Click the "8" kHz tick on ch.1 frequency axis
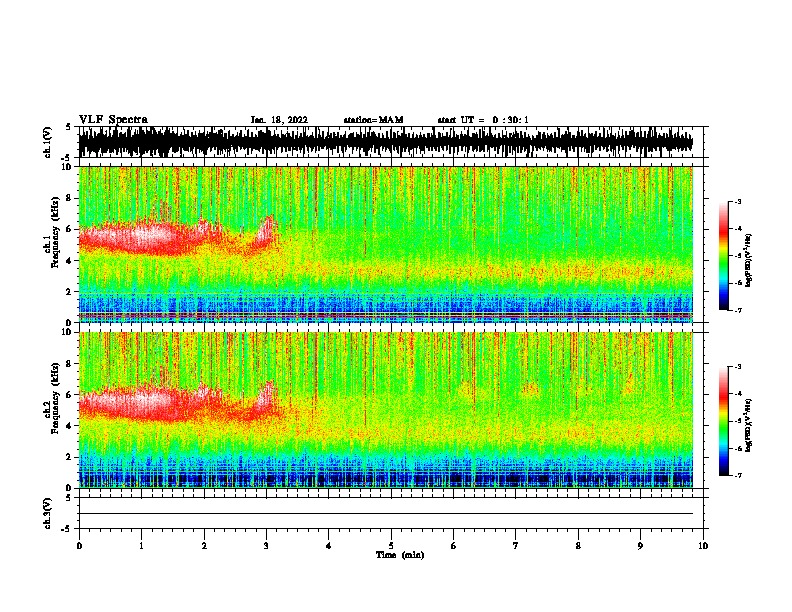Viewport: 792px width, 612px height. [x=70, y=198]
